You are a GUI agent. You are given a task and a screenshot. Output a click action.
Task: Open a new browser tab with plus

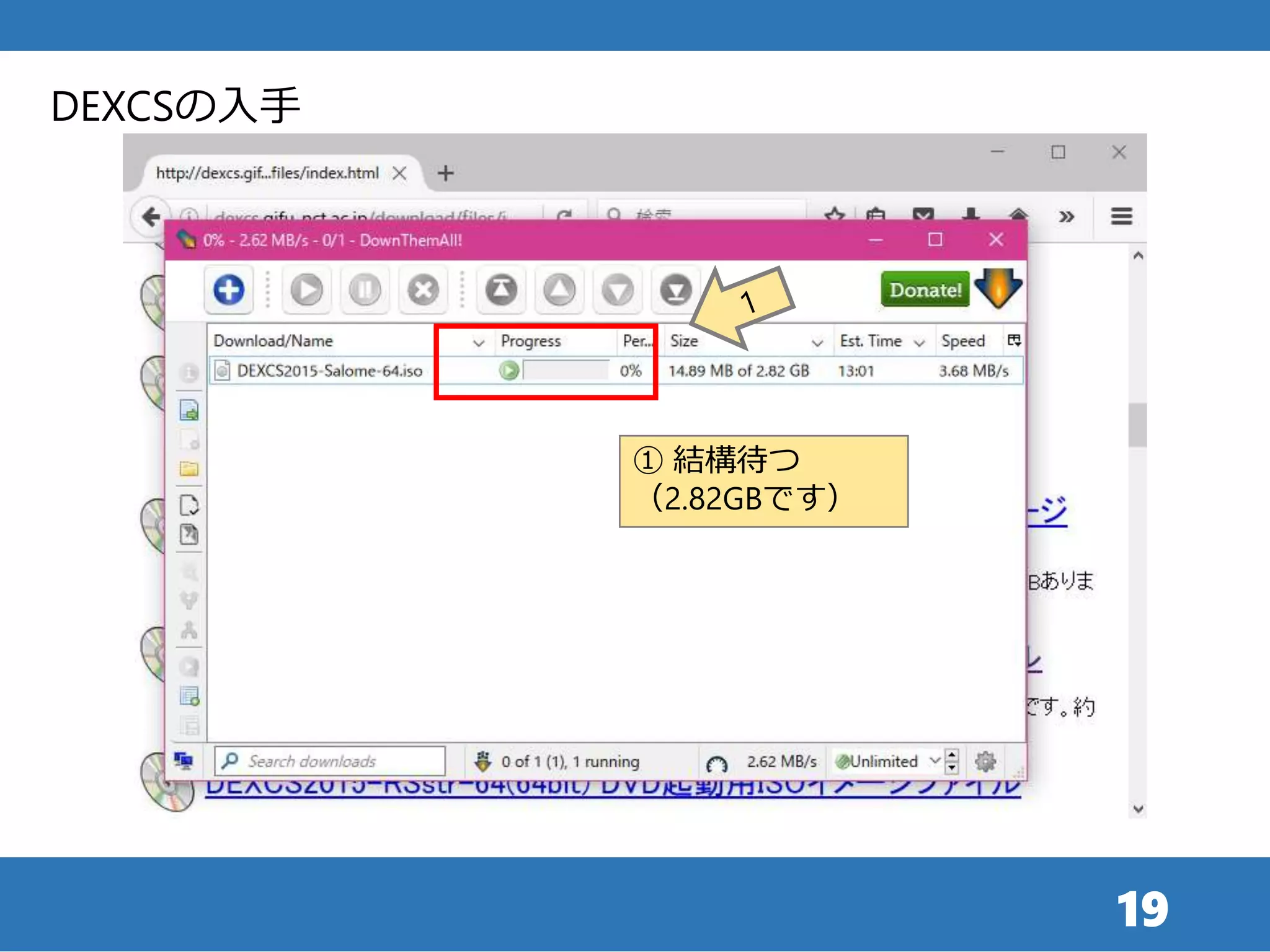(445, 173)
